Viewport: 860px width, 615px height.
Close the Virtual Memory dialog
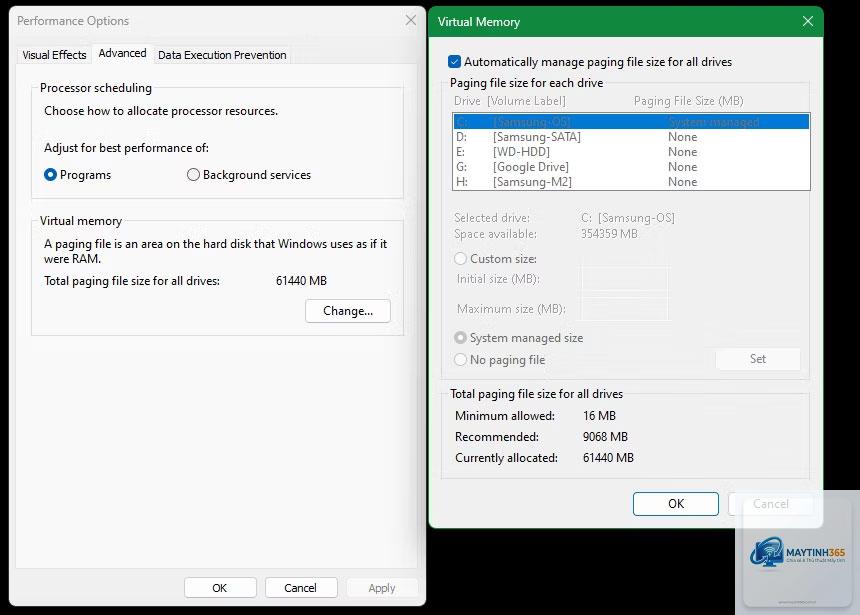click(808, 21)
